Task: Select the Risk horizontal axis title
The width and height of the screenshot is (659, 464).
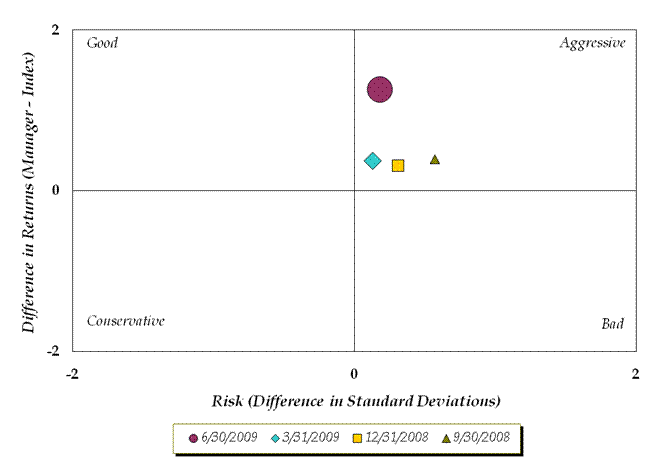Action: coord(356,401)
